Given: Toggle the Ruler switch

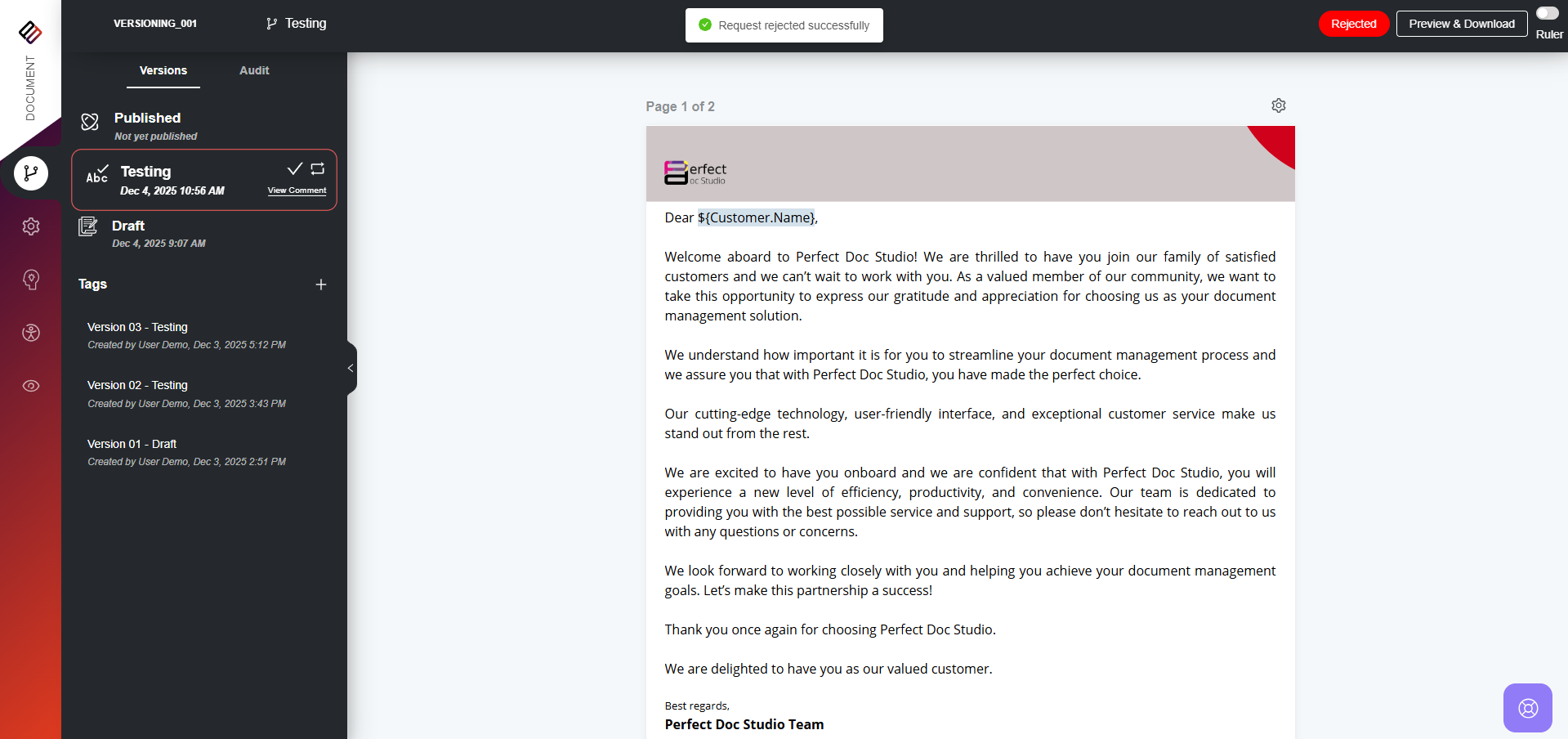Looking at the screenshot, I should (x=1548, y=13).
